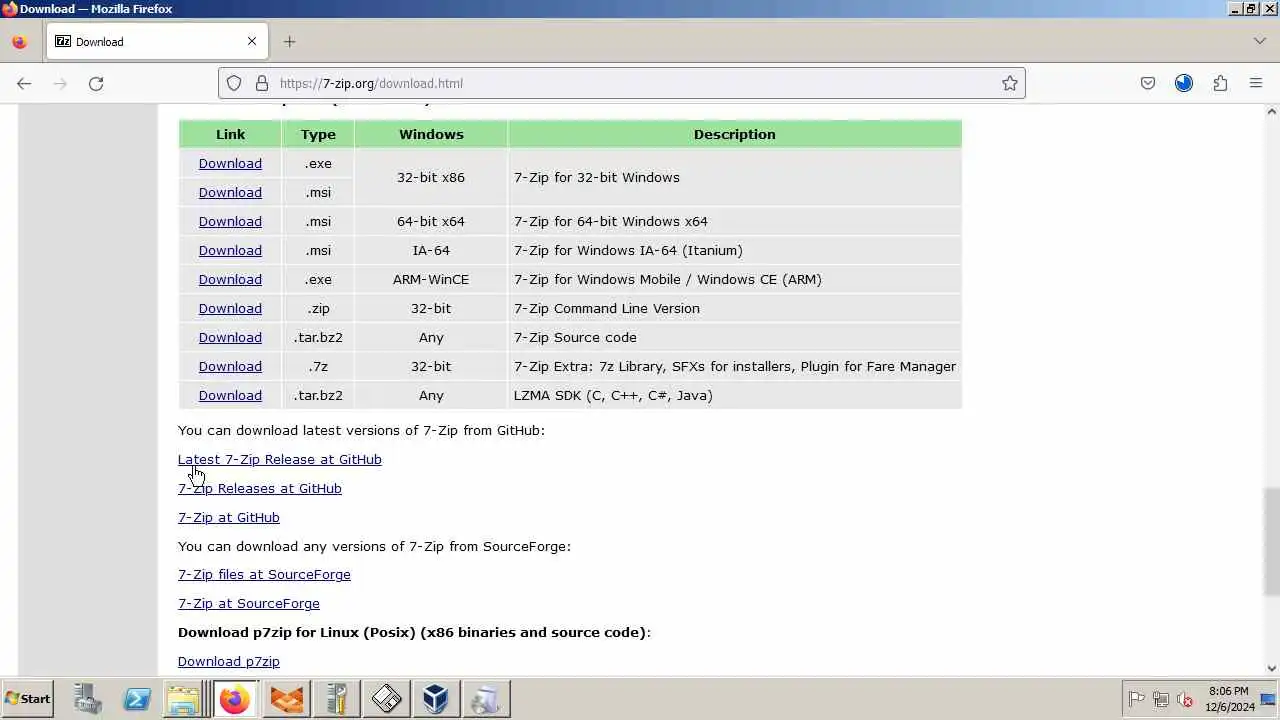Screen dimensions: 1280x720
Task: Download the 64-bit x64 .msi
Action: point(230,222)
